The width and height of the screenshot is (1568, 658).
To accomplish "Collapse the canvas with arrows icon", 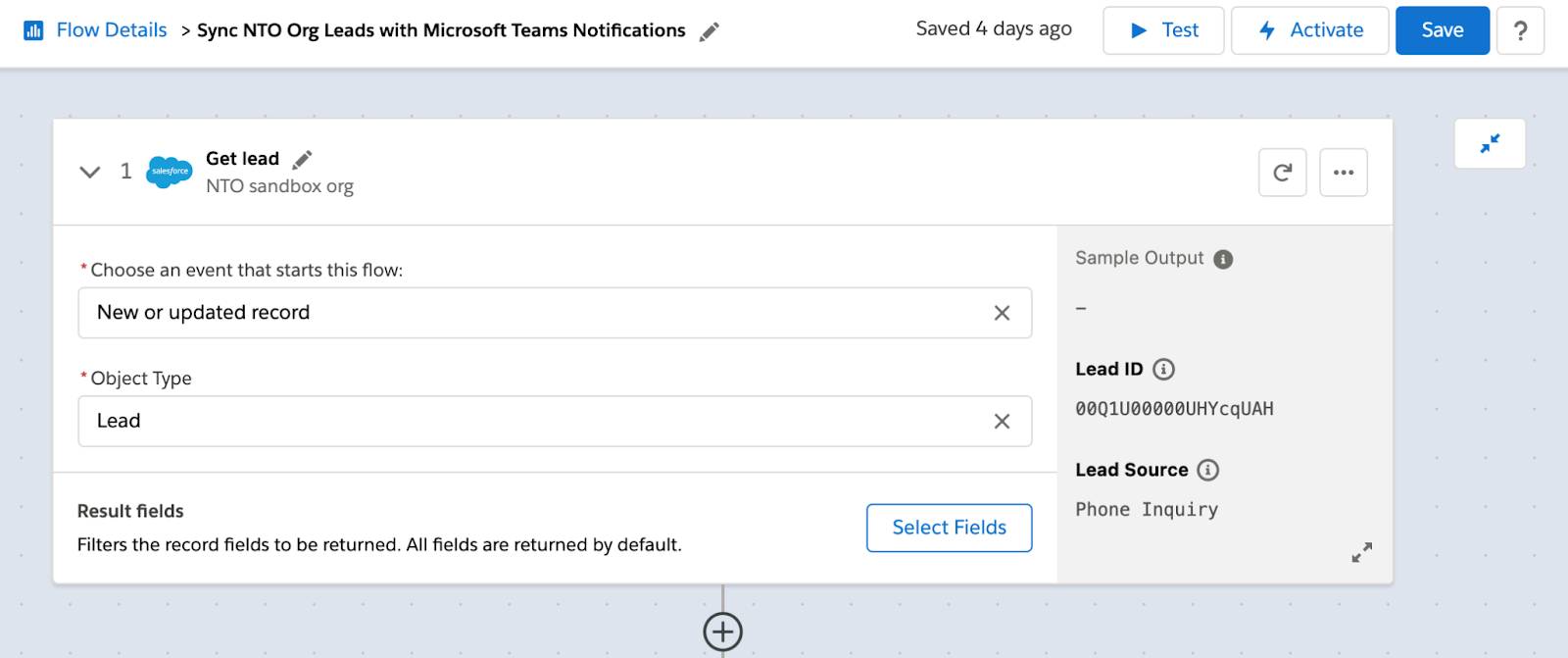I will click(1491, 144).
